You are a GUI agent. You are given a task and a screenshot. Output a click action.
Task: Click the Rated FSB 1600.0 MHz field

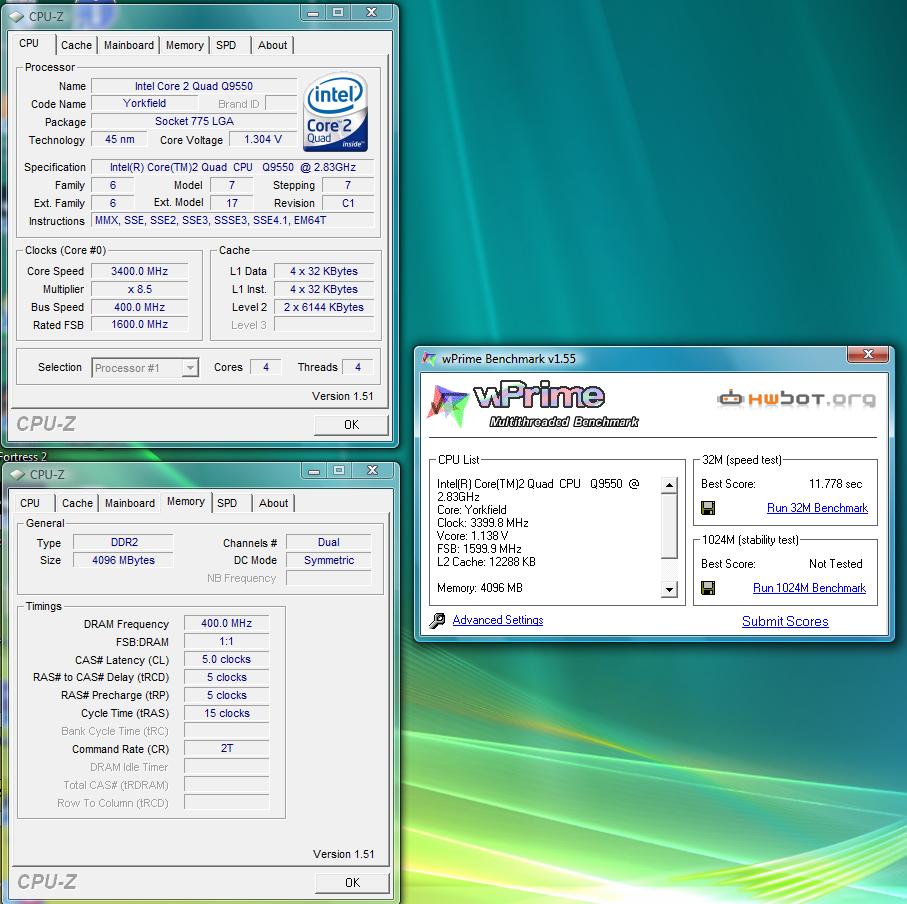pos(139,324)
